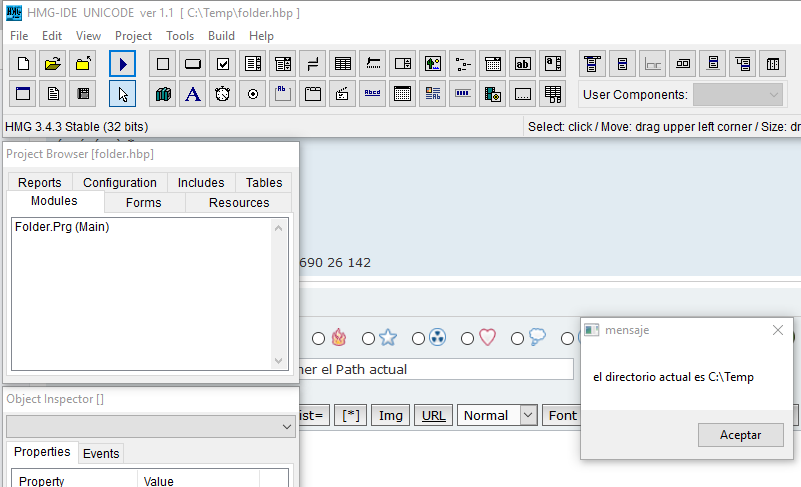Click Aceptar in the mensaje dialog
The image size is (801, 487).
pos(741,435)
